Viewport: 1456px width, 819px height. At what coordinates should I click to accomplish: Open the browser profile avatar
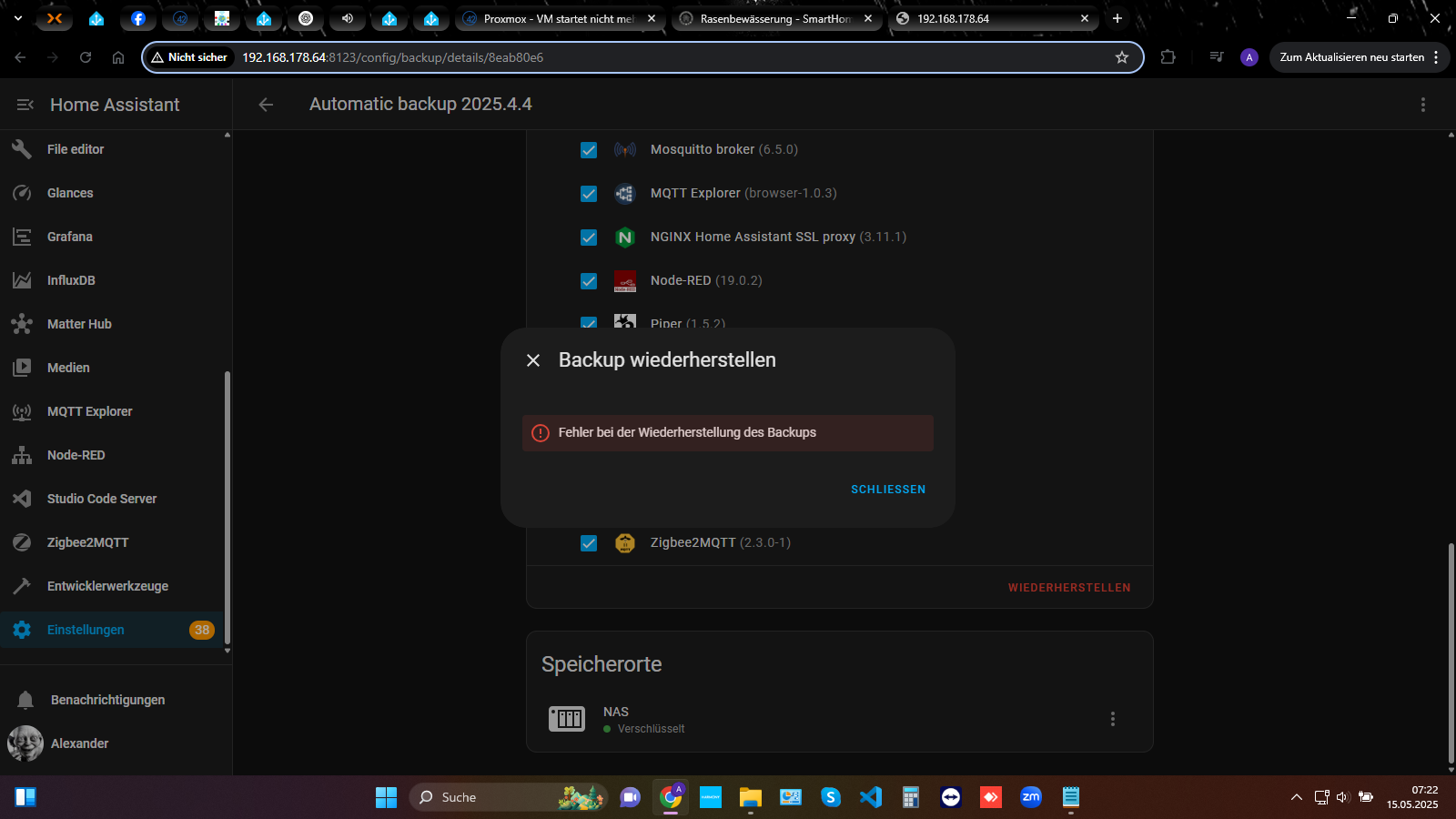point(1249,57)
